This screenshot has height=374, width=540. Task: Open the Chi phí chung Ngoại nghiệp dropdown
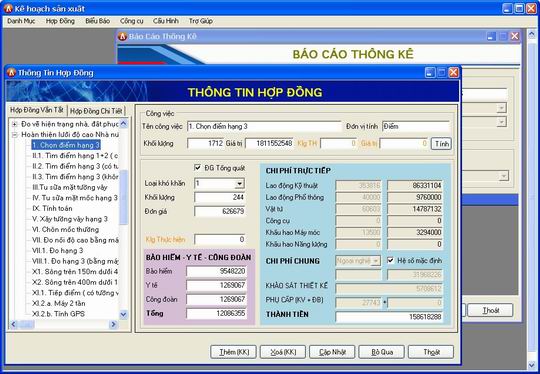376,261
